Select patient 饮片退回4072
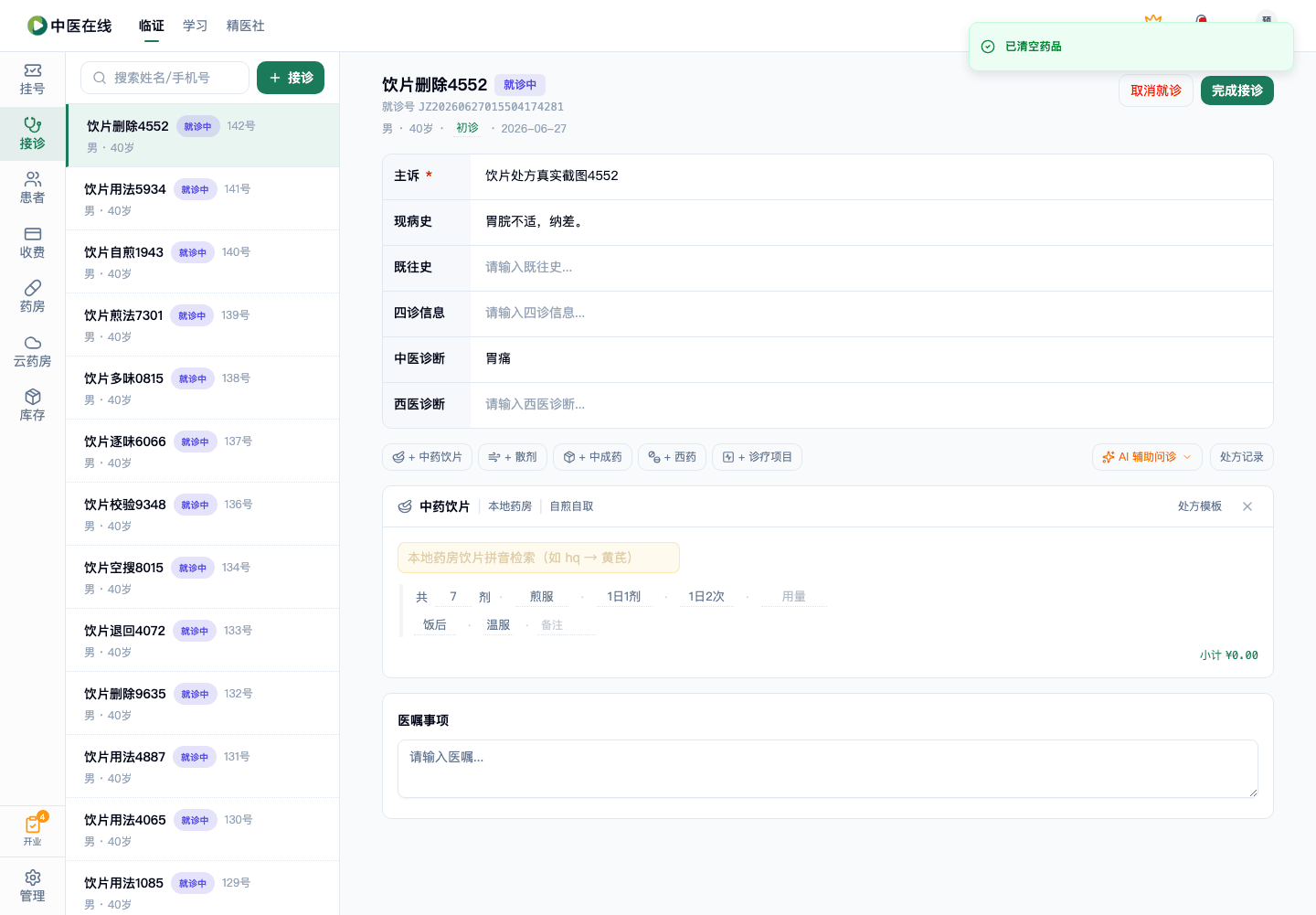Viewport: 1316px width, 915px height. 203,640
